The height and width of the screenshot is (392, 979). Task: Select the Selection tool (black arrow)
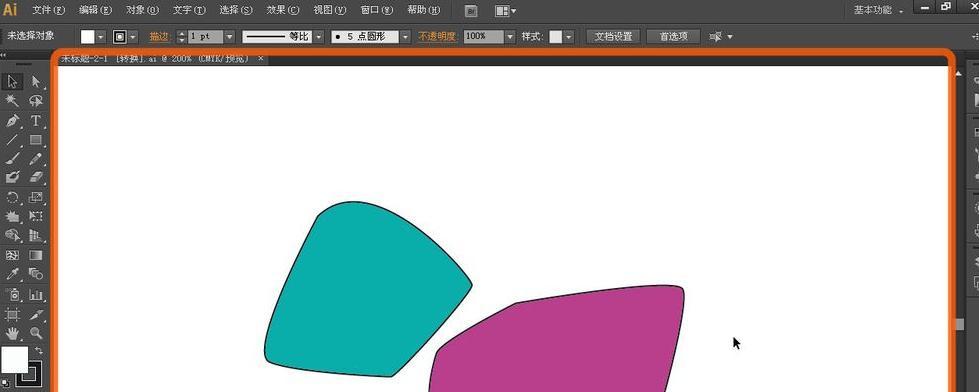click(x=12, y=81)
